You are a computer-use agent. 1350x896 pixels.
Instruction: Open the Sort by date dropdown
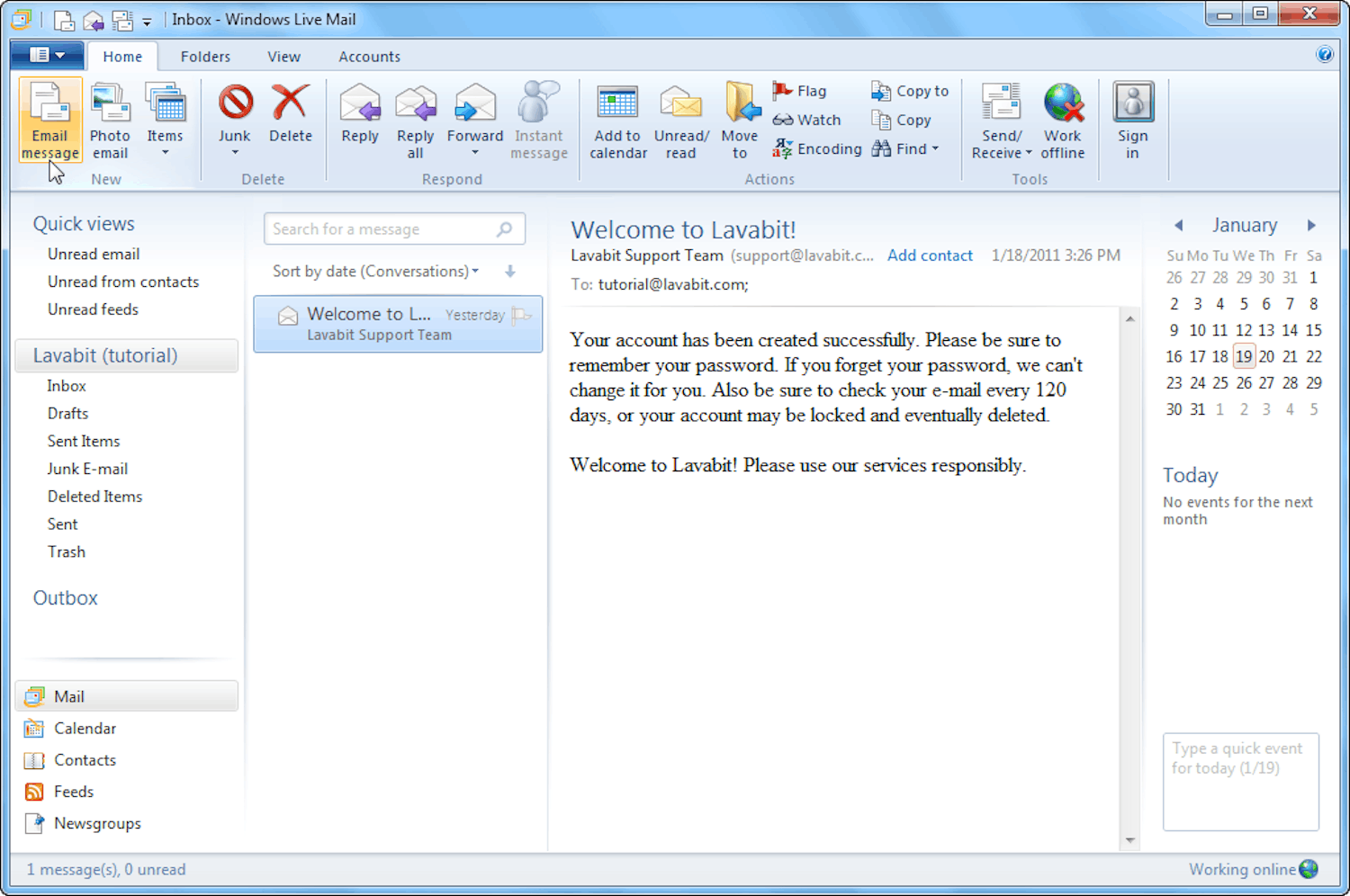point(374,271)
